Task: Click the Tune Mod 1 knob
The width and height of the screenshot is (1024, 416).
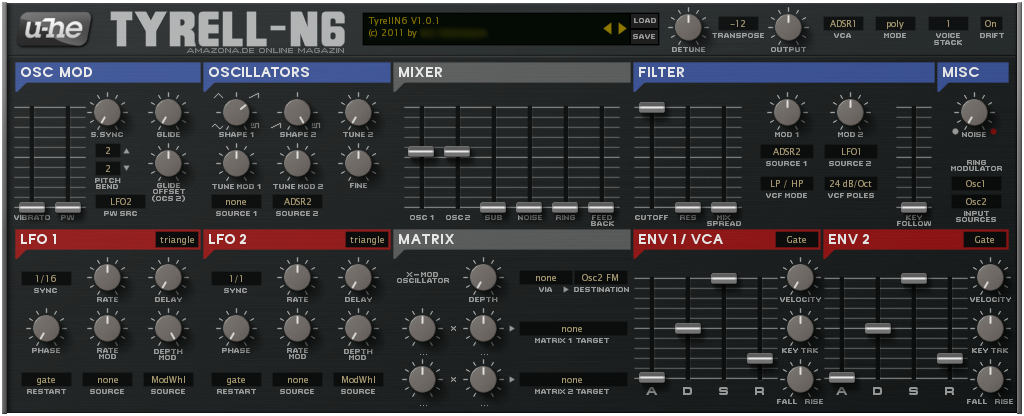Action: click(x=236, y=163)
